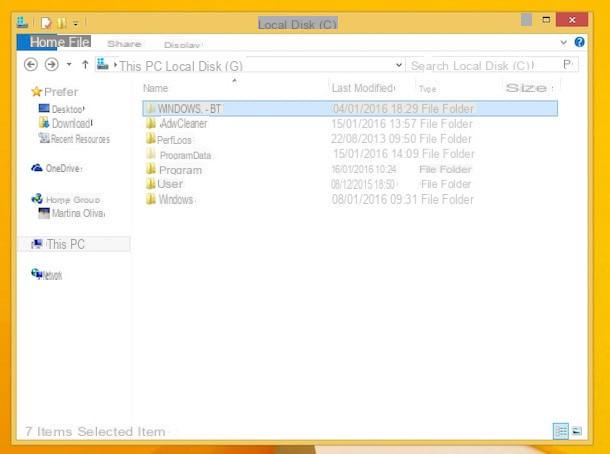Click the search magnifier icon
610x454 pixels.
tap(568, 65)
